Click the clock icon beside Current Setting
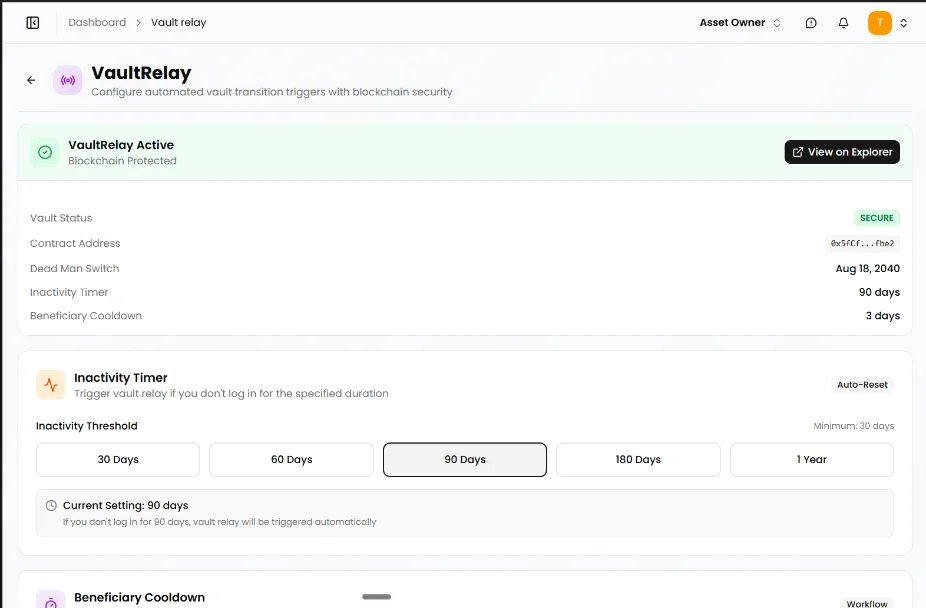Viewport: 926px width, 608px height. click(x=51, y=505)
